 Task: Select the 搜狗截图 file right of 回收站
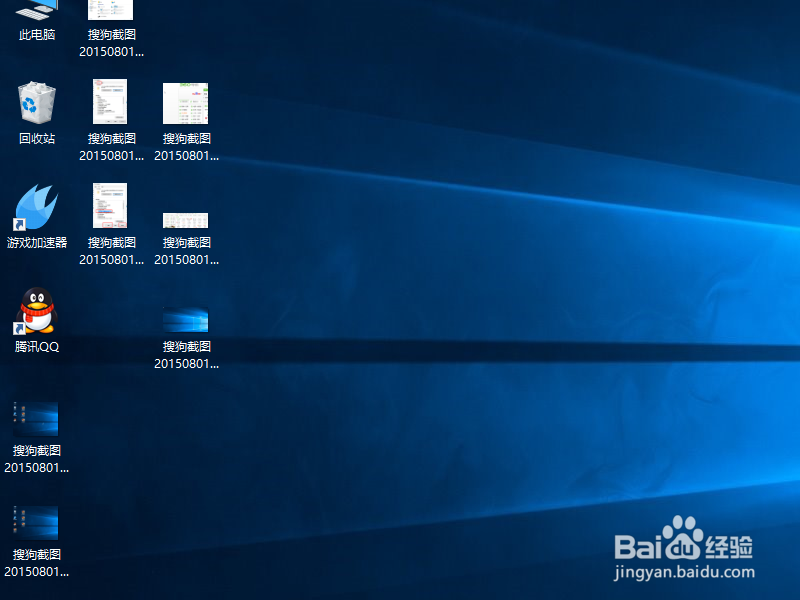pyautogui.click(x=111, y=121)
